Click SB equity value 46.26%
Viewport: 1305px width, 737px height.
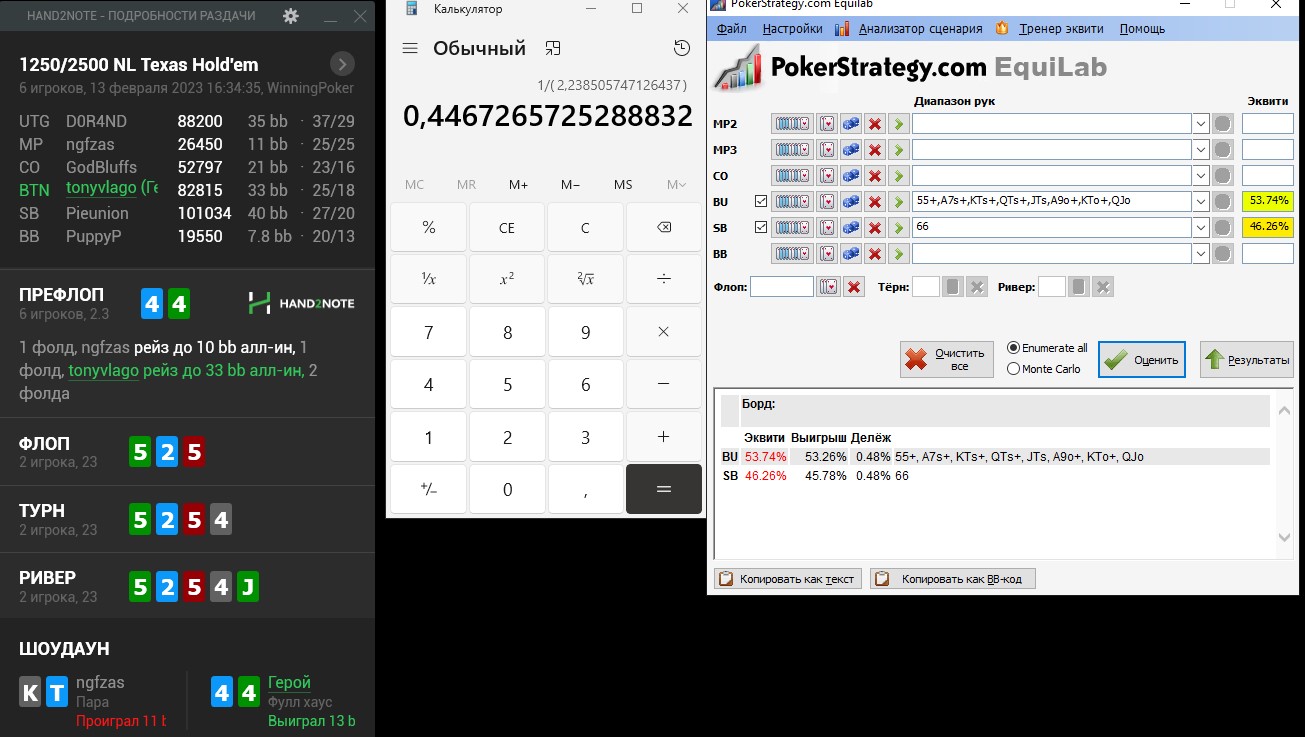point(1267,228)
